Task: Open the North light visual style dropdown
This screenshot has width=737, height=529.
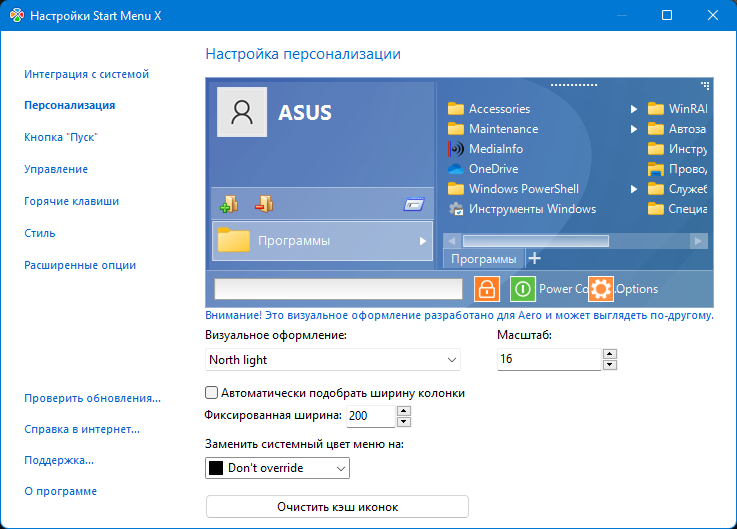Action: click(x=332, y=359)
